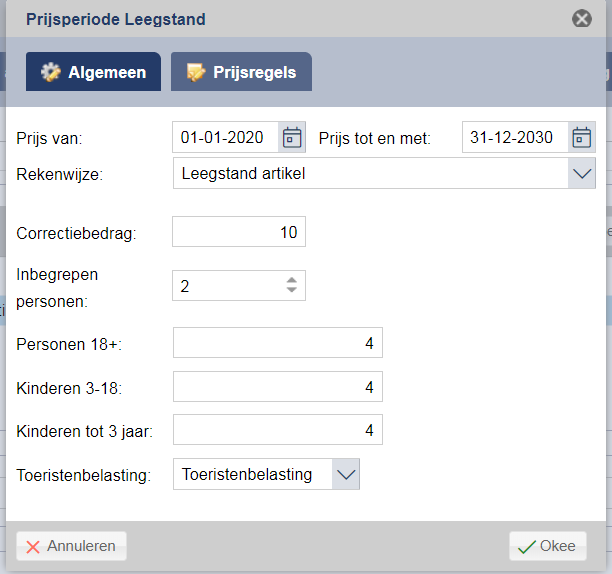Increase Inbegrepen personen with up arrow
The height and width of the screenshot is (574, 612).
(292, 280)
